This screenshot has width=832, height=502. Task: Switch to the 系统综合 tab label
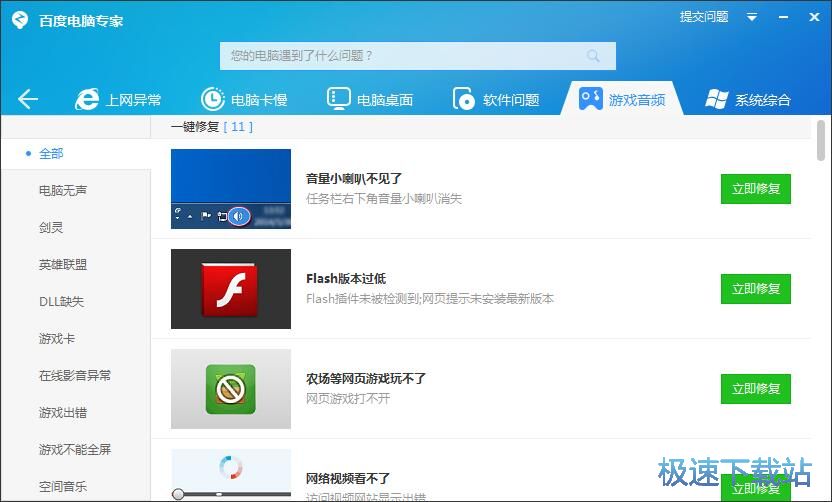762,100
